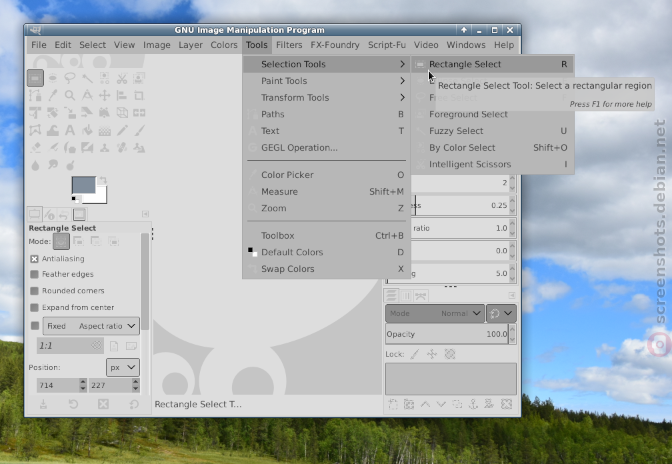
Task: Select the Alignment tool icon
Action: point(122,95)
